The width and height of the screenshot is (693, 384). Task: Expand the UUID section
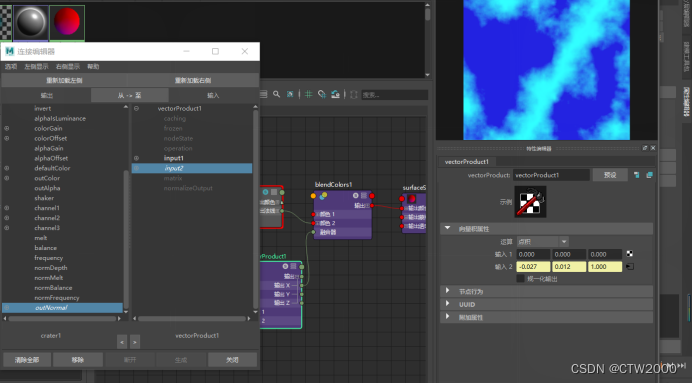pos(447,304)
